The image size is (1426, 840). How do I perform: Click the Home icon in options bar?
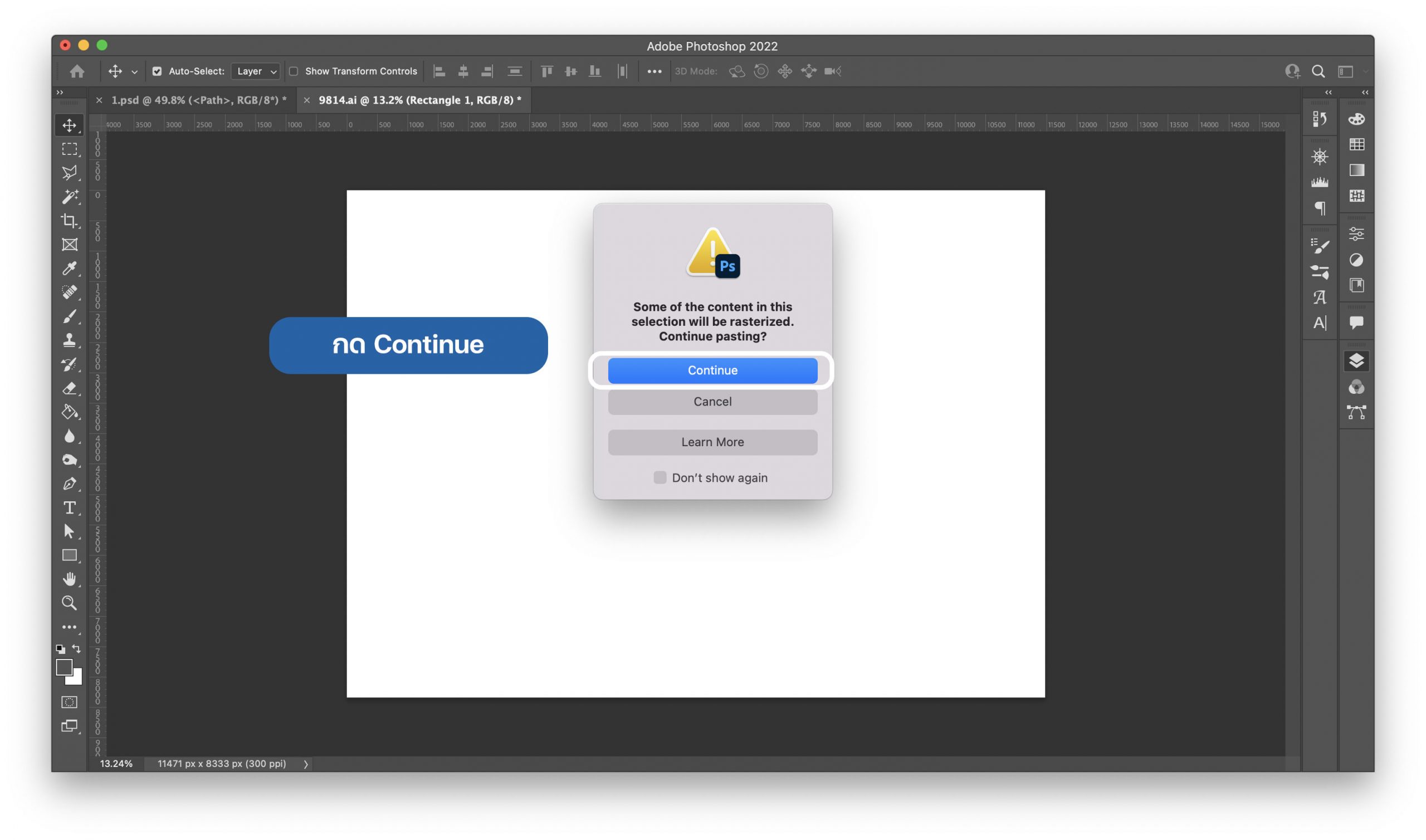77,71
